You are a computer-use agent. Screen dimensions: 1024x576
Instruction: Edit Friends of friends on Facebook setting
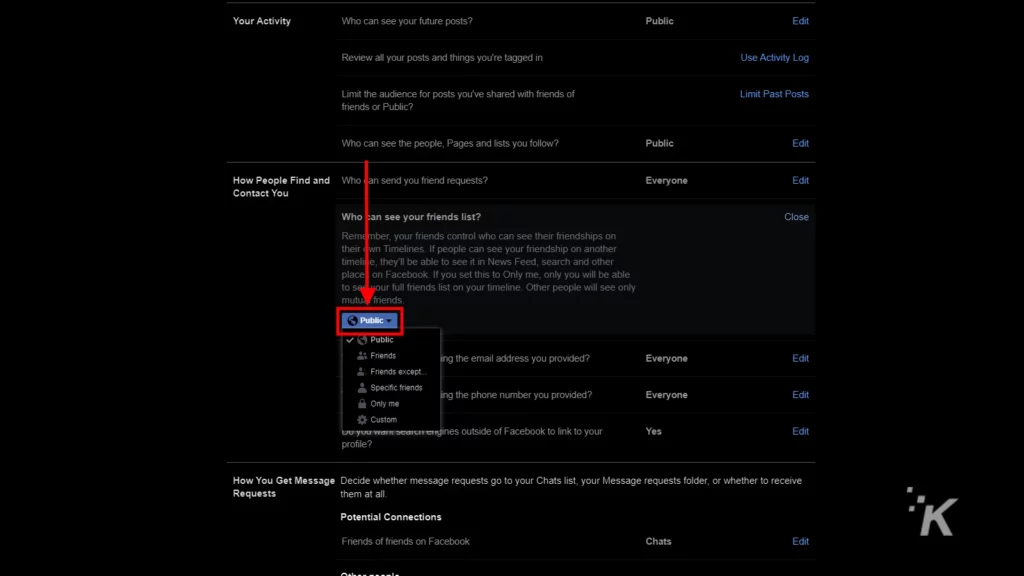pos(800,541)
